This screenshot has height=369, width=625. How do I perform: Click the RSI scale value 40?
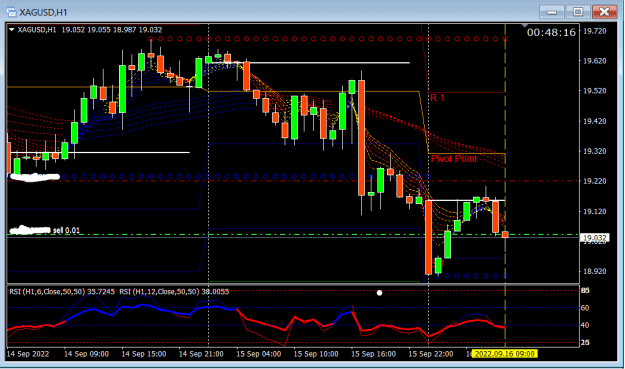[x=585, y=325]
